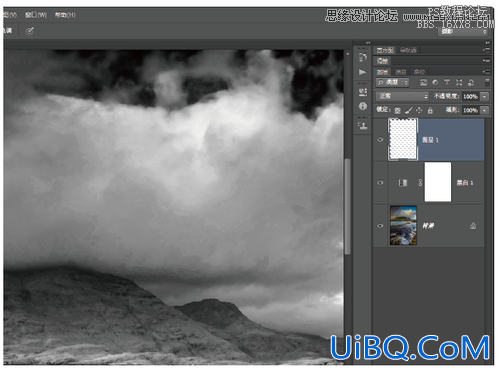Image resolution: width=500 pixels, height=372 pixels.
Task: Click the lock image pixels brush icon
Action: (409, 110)
